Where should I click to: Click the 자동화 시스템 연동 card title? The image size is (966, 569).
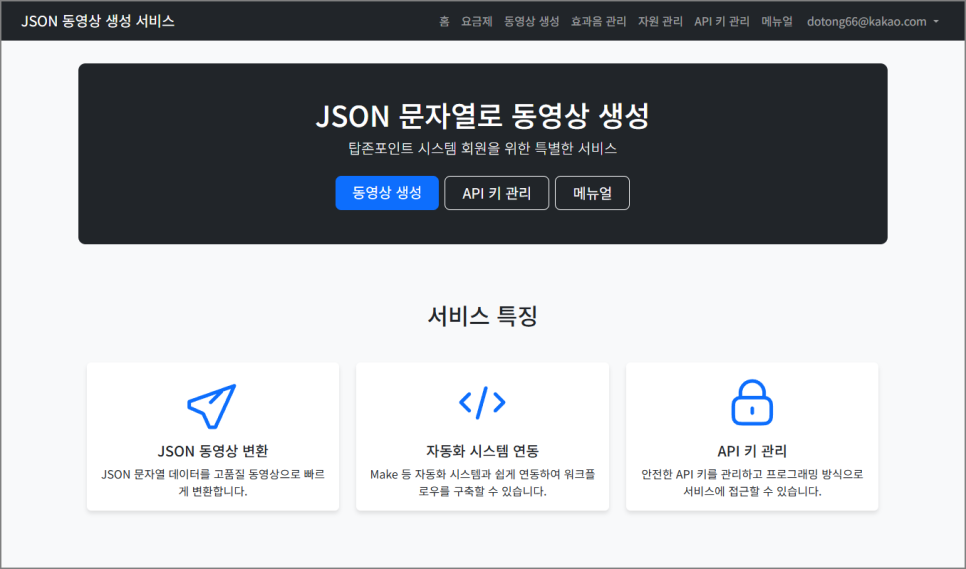(482, 451)
